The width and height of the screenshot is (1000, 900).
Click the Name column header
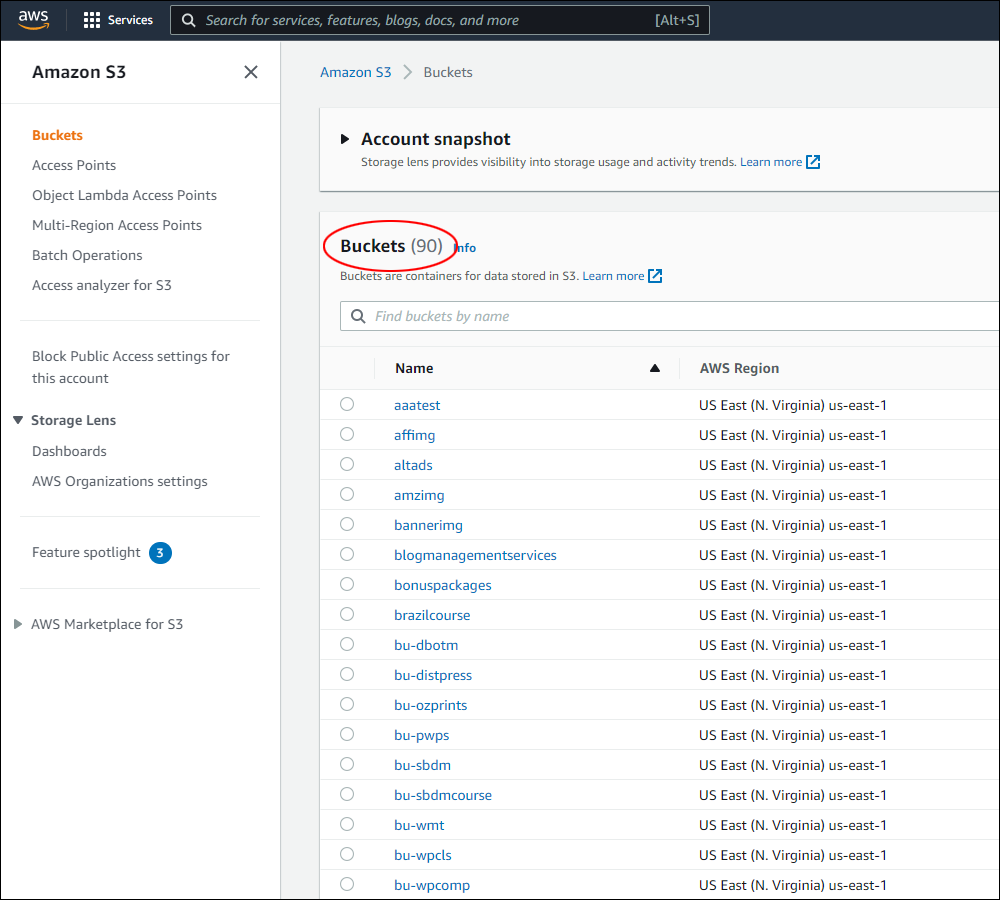414,368
